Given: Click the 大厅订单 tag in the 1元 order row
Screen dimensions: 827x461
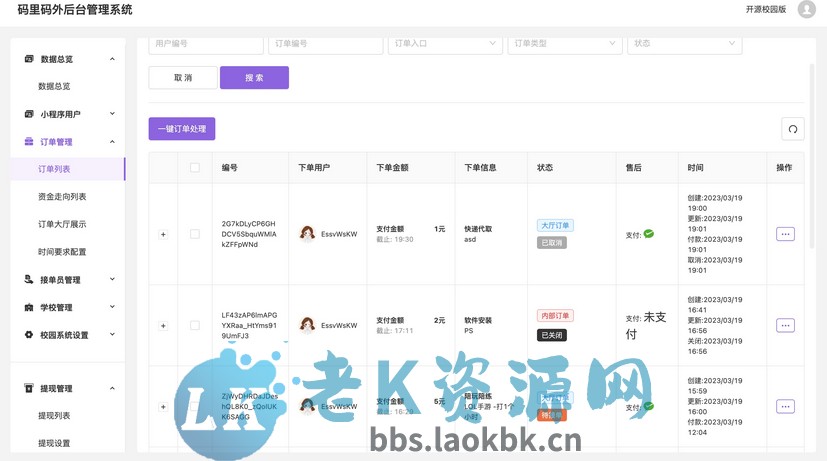Looking at the screenshot, I should [555, 225].
